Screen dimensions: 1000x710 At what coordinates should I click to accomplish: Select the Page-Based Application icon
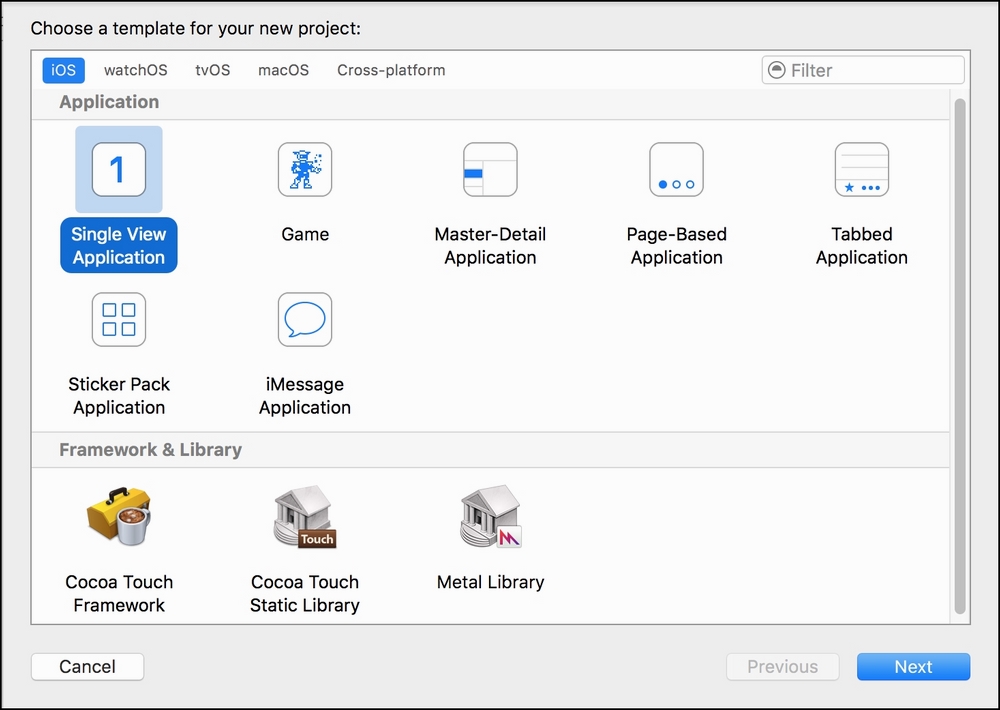(x=677, y=169)
